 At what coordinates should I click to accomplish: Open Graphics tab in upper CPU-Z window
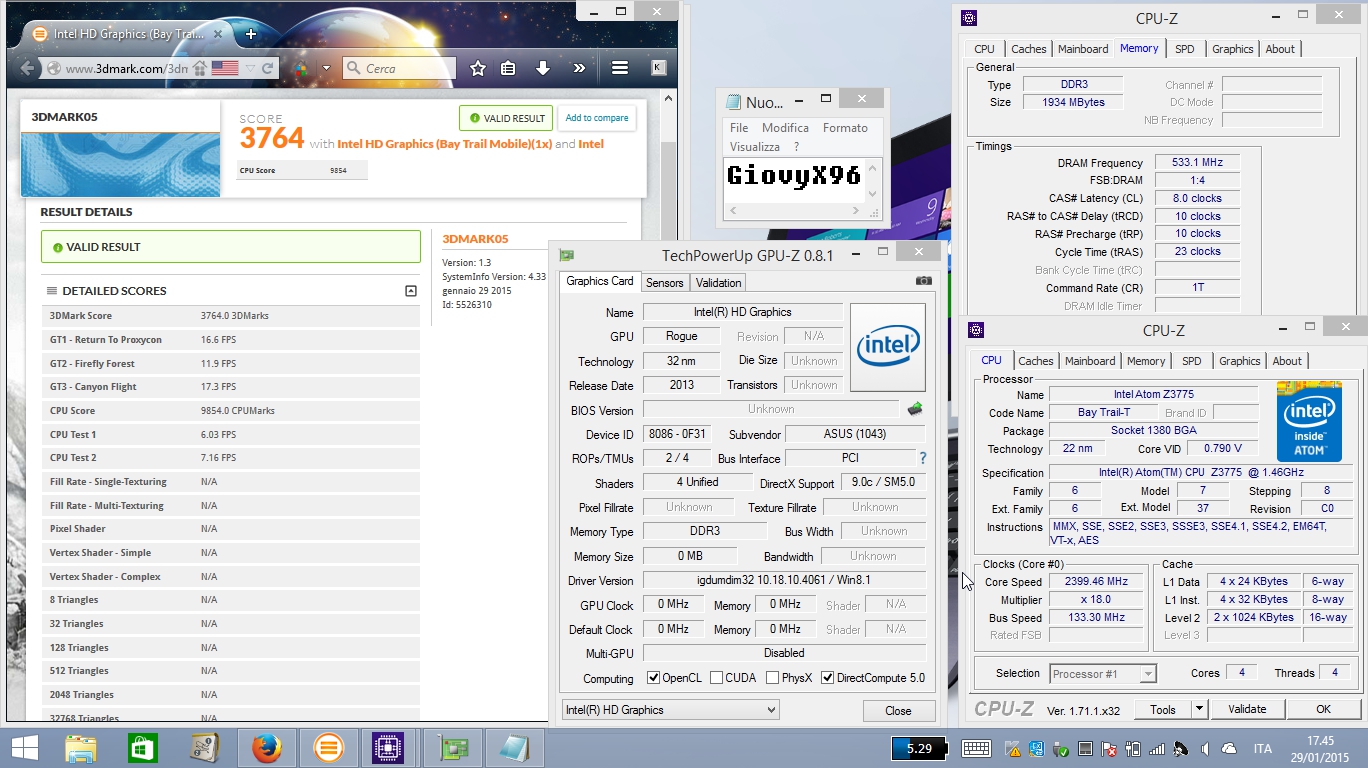point(1232,49)
